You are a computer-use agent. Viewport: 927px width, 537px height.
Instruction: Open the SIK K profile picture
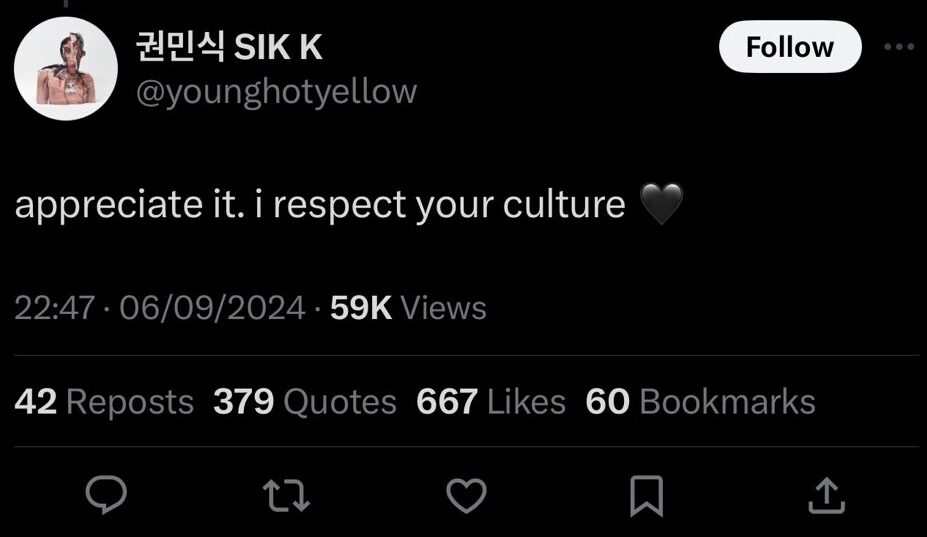click(66, 69)
